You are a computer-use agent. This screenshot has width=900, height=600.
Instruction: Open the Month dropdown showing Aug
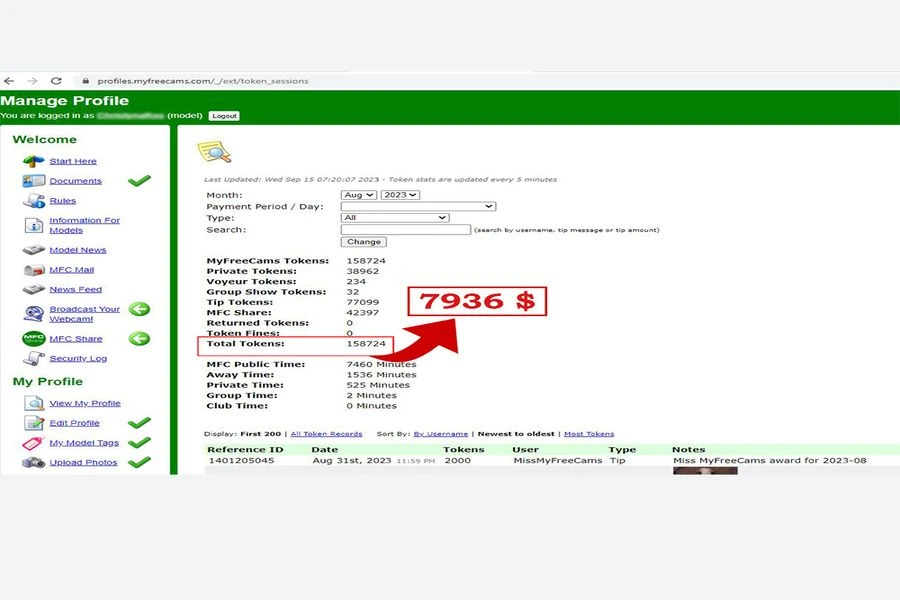(x=359, y=195)
